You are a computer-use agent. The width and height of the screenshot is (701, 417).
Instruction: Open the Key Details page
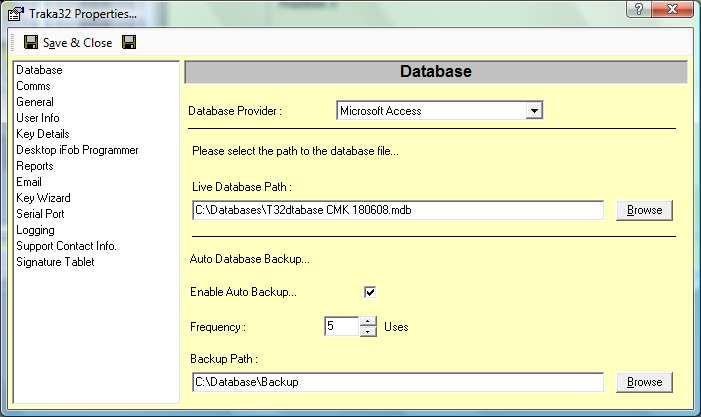point(43,134)
